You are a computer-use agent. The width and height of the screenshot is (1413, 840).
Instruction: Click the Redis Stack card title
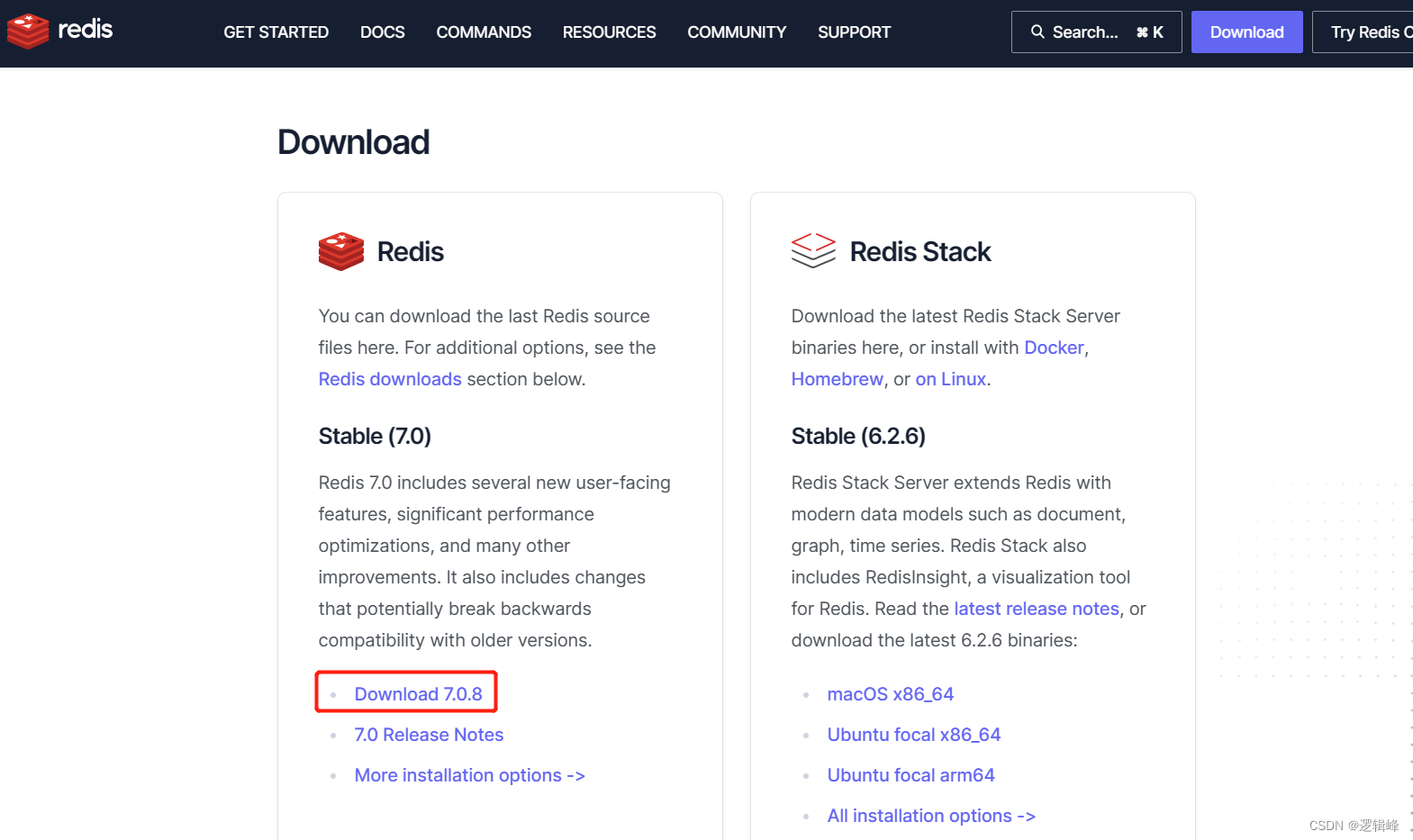pyautogui.click(x=920, y=251)
